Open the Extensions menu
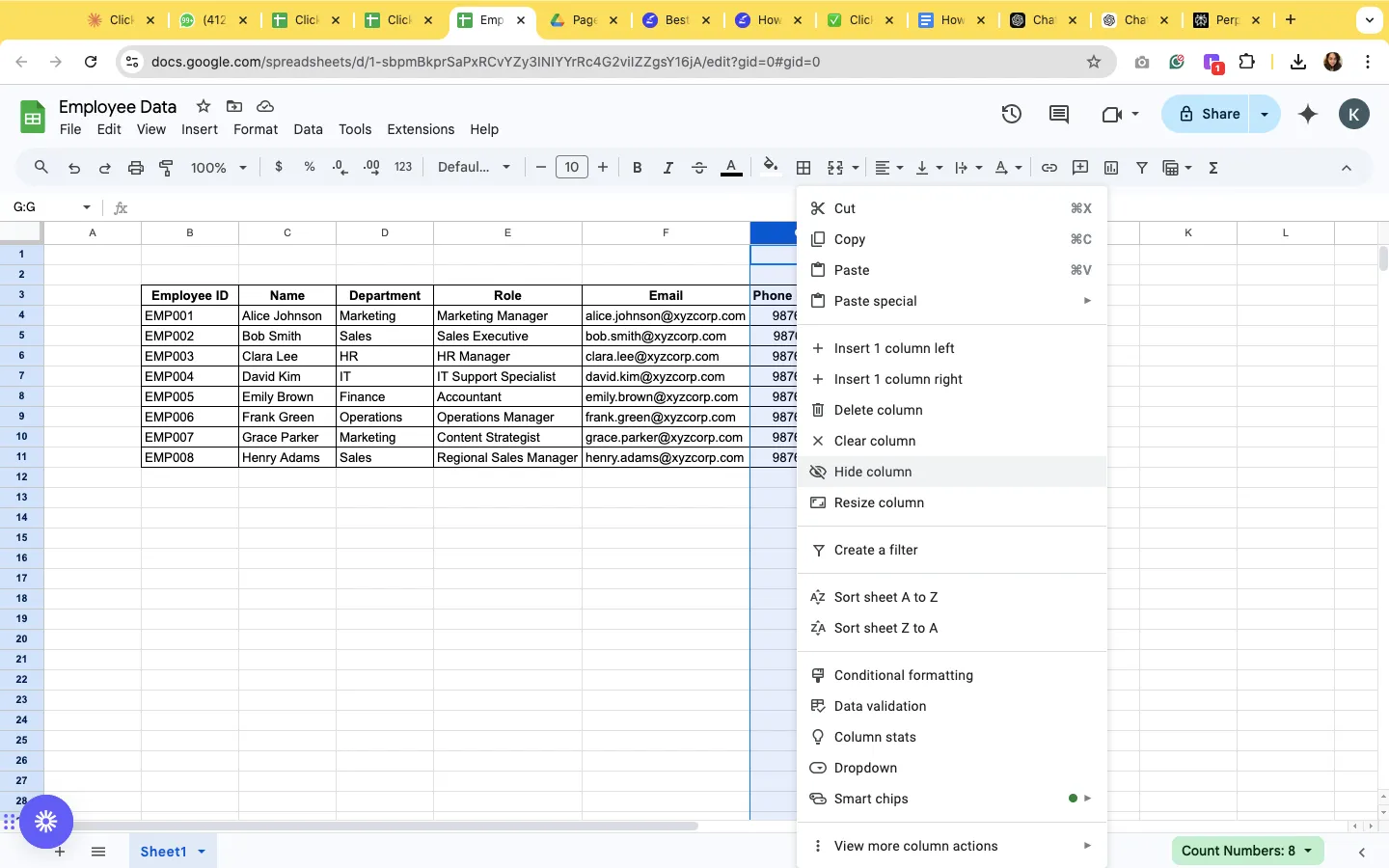Image resolution: width=1389 pixels, height=868 pixels. tap(421, 129)
